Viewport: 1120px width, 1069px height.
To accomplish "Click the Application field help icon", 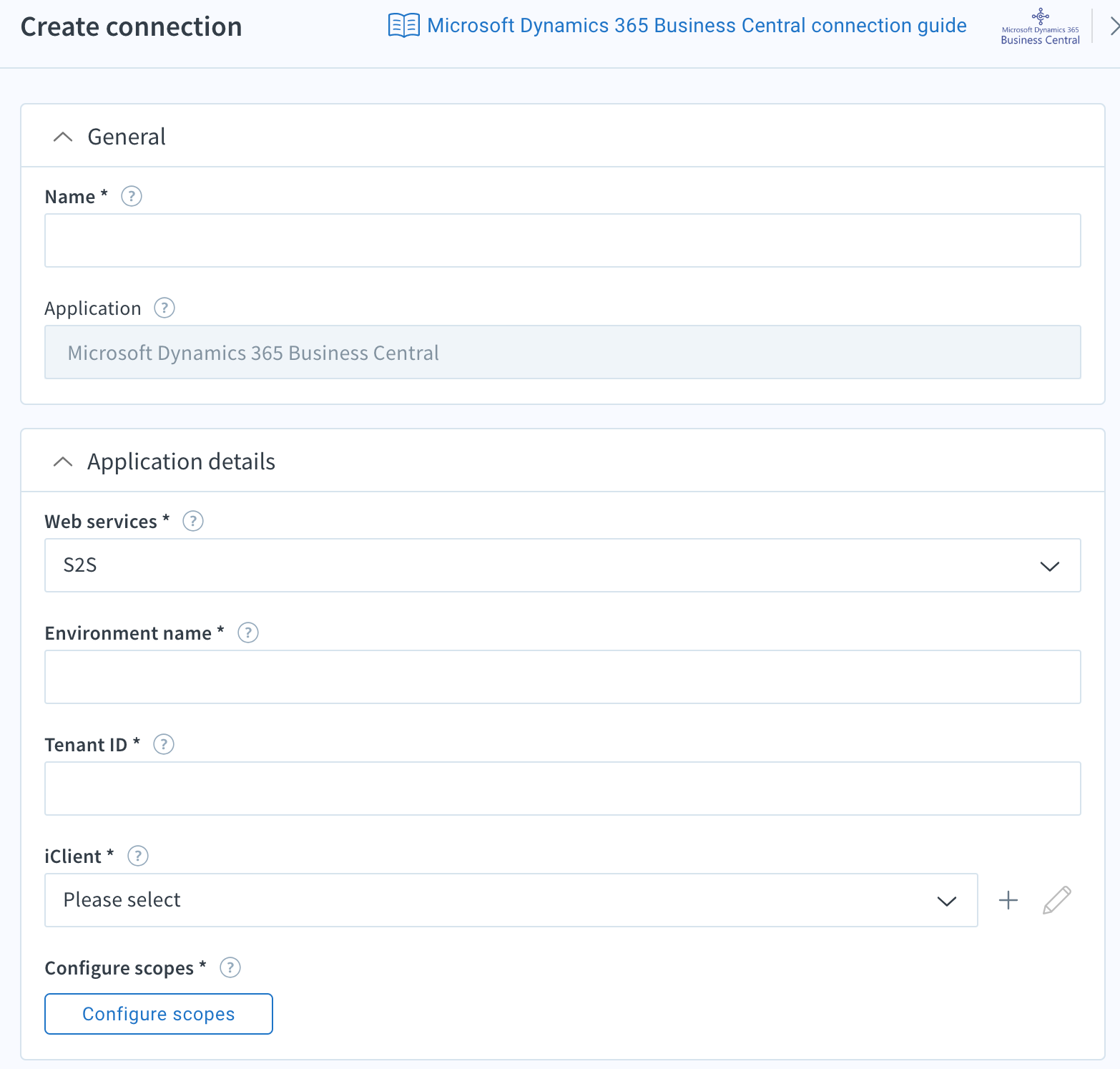I will (164, 308).
